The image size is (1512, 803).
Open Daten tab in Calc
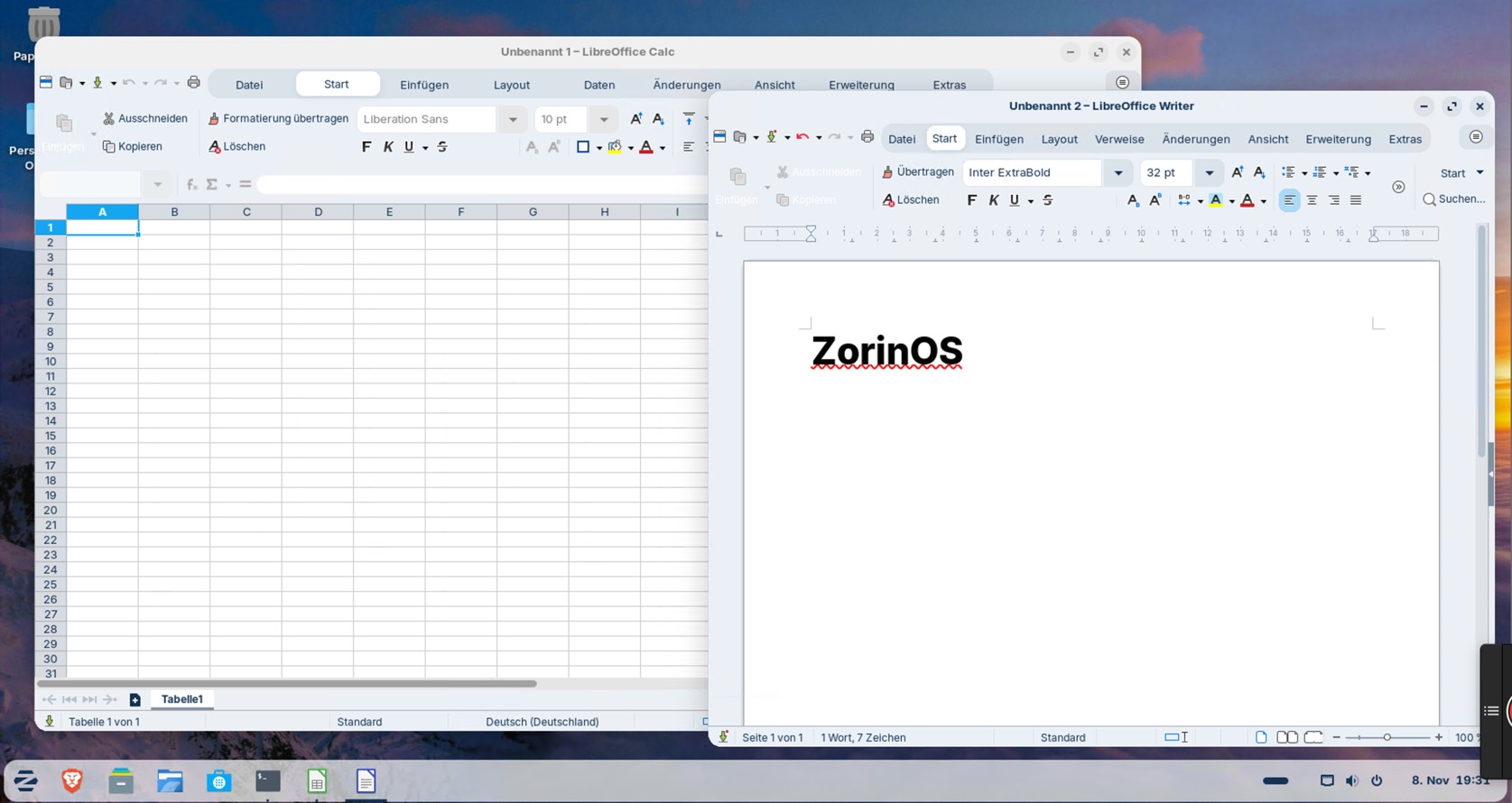coord(599,85)
